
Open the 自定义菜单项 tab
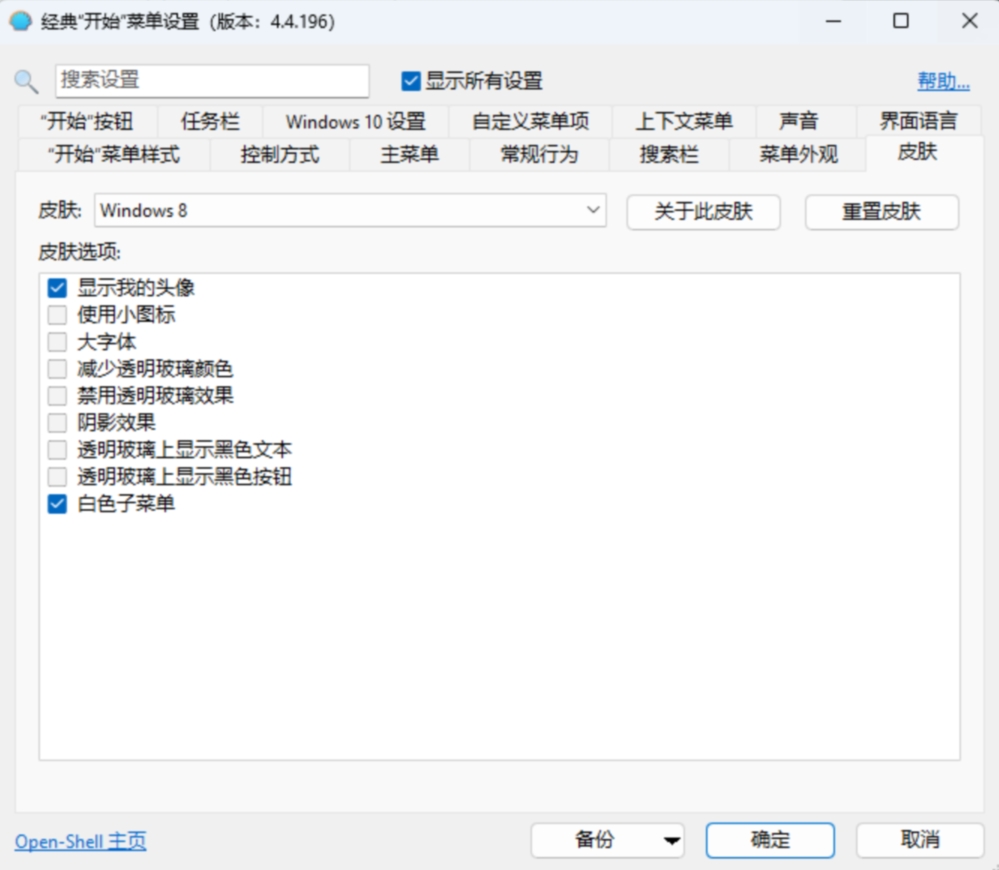[531, 121]
